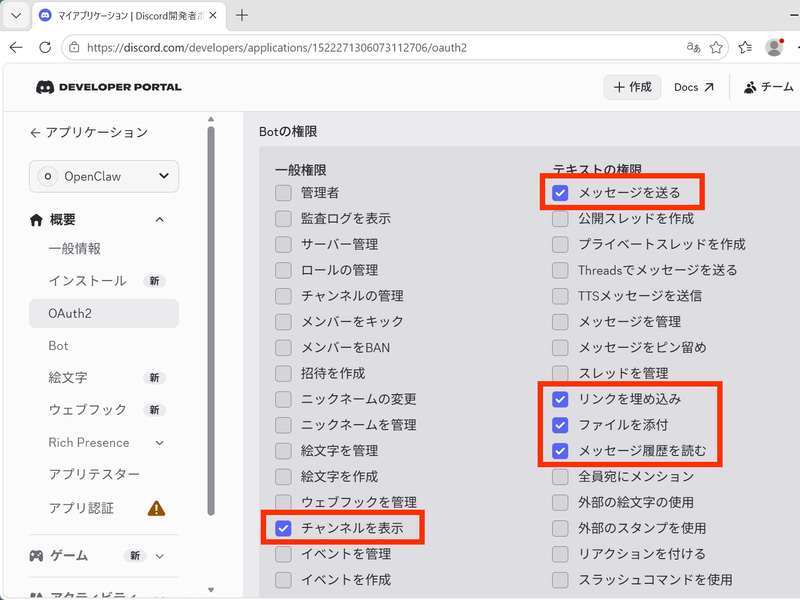
Task: Click sidebar scrollbar down arrow
Action: click(x=211, y=589)
